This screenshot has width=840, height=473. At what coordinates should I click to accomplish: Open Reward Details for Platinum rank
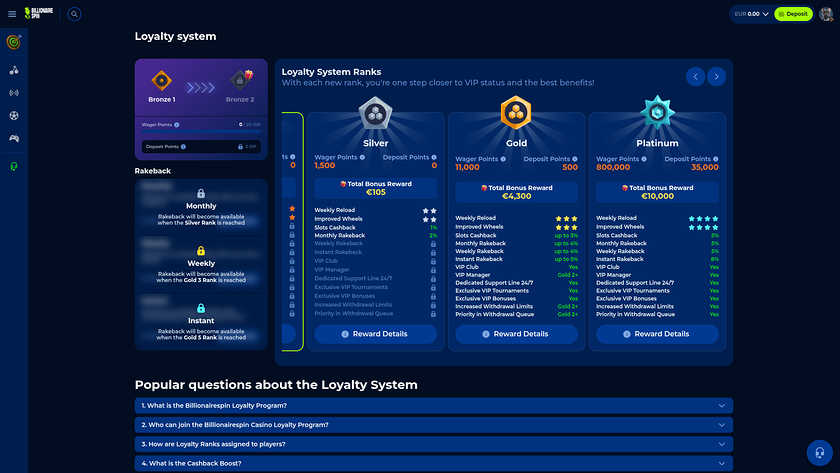pos(657,334)
